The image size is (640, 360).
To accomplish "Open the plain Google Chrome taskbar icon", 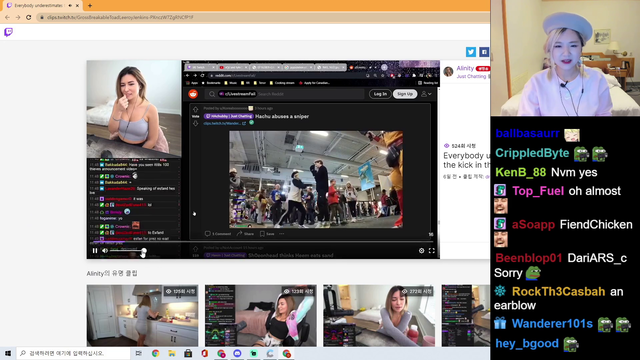I will tap(156, 353).
